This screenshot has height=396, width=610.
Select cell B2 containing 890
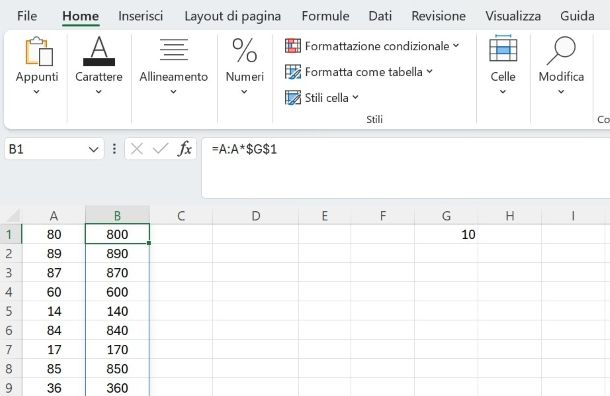tap(117, 254)
